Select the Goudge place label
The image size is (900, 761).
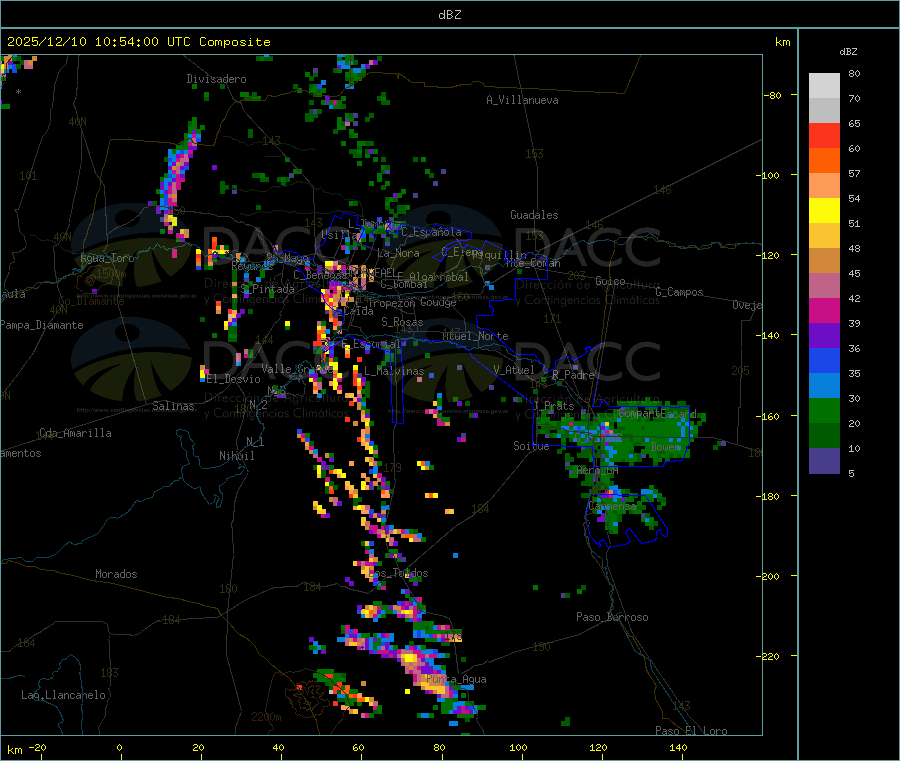pos(438,302)
